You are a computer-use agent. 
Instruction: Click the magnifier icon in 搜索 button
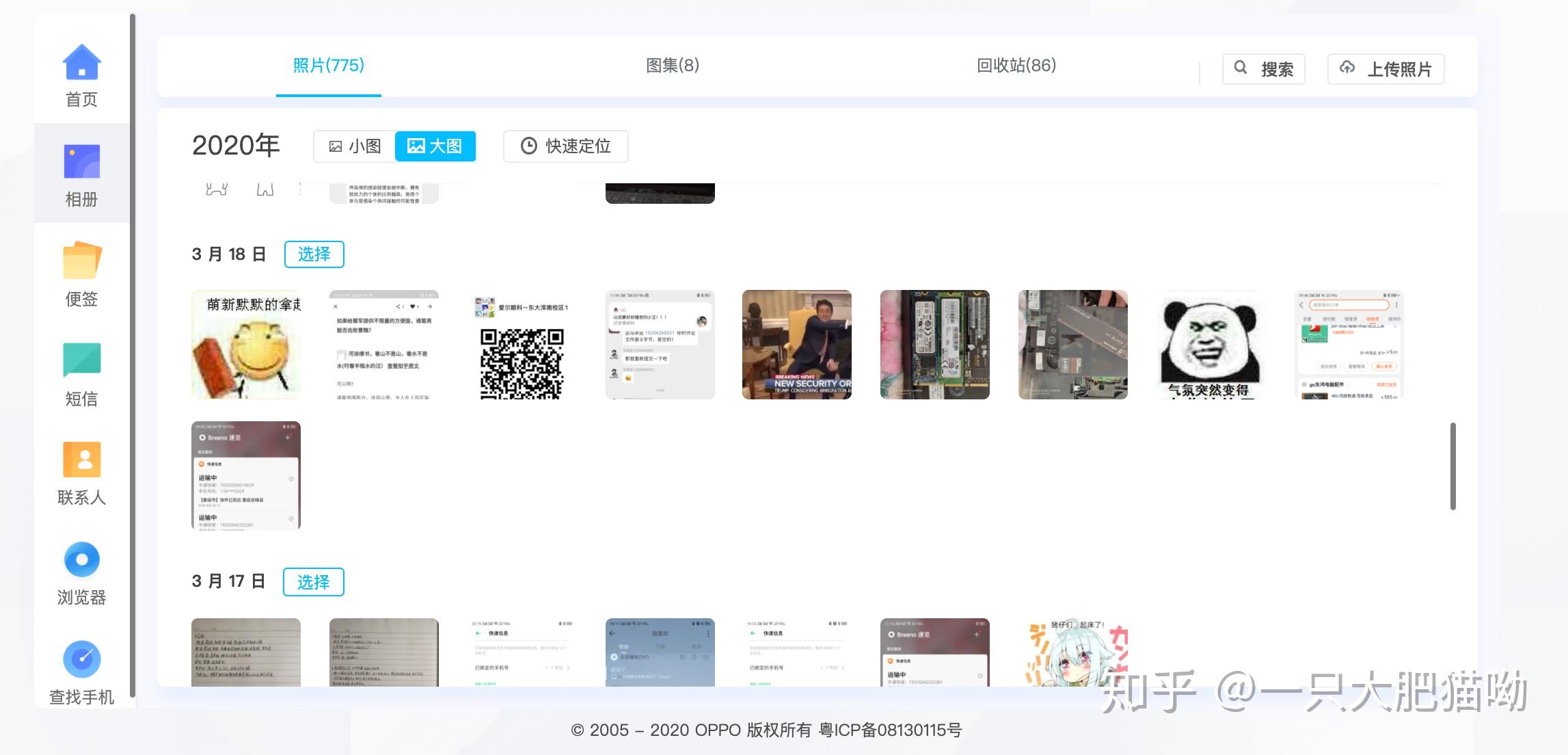pyautogui.click(x=1240, y=68)
